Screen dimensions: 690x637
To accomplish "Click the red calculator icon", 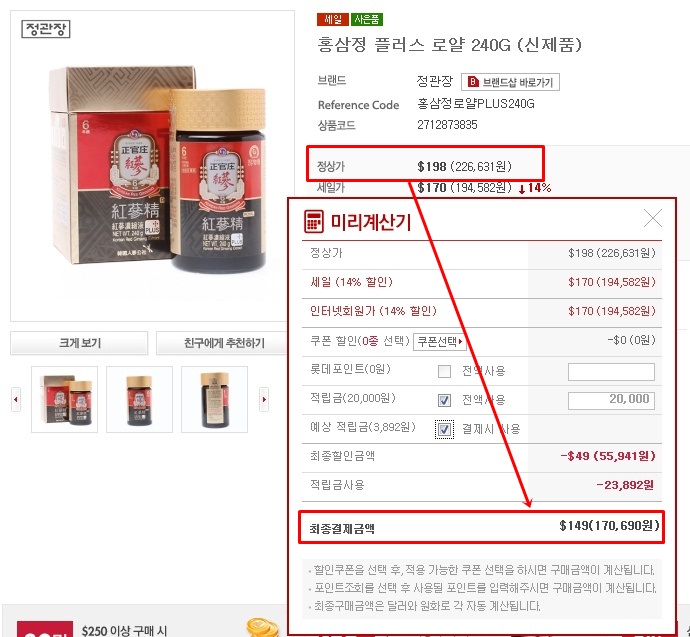I will 313,221.
